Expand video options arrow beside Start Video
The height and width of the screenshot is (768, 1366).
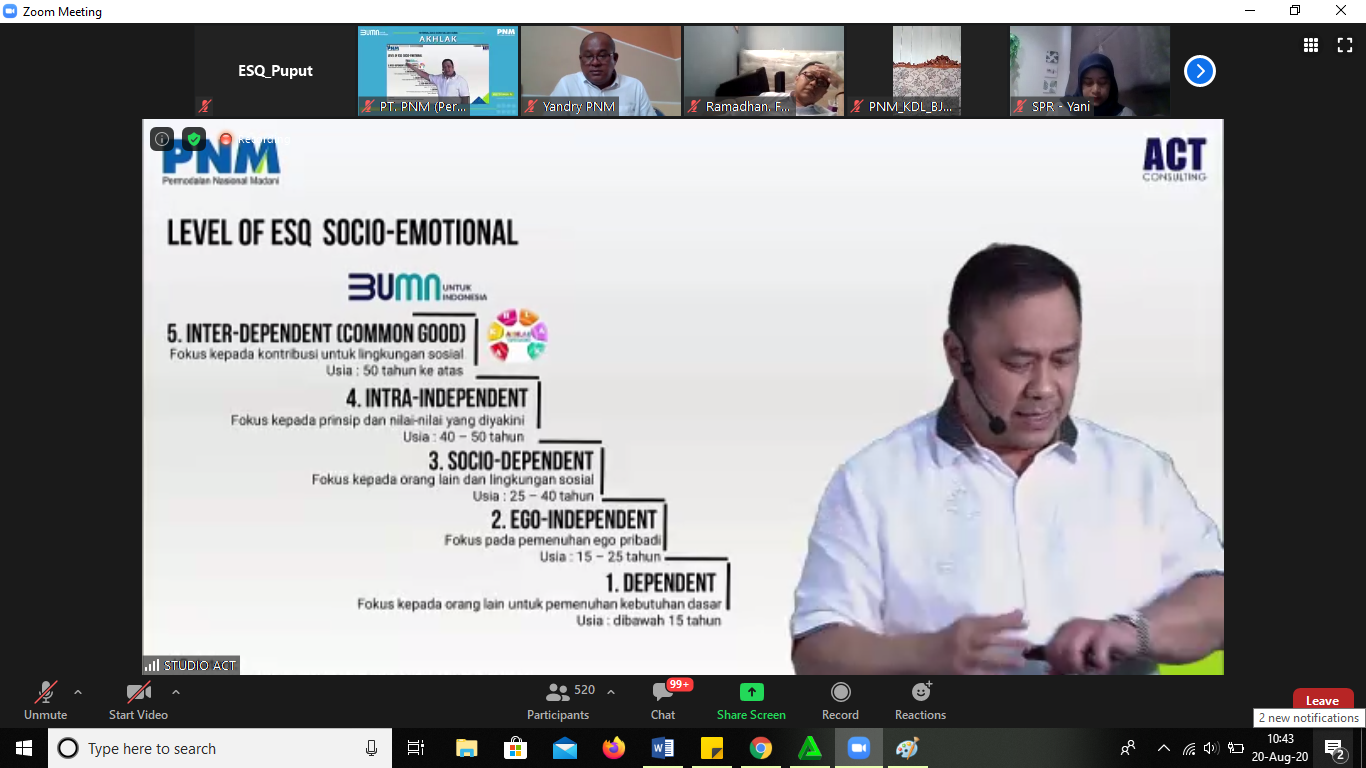click(176, 692)
